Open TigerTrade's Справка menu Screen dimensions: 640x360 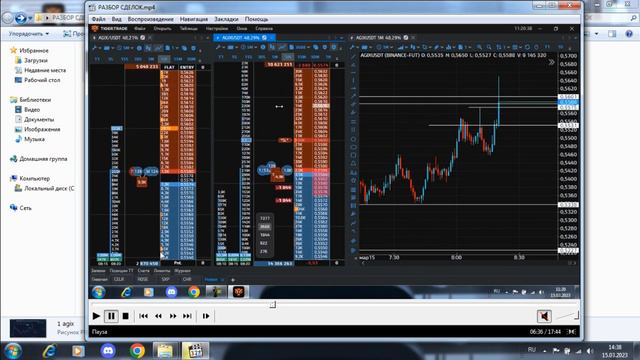pyautogui.click(x=264, y=29)
